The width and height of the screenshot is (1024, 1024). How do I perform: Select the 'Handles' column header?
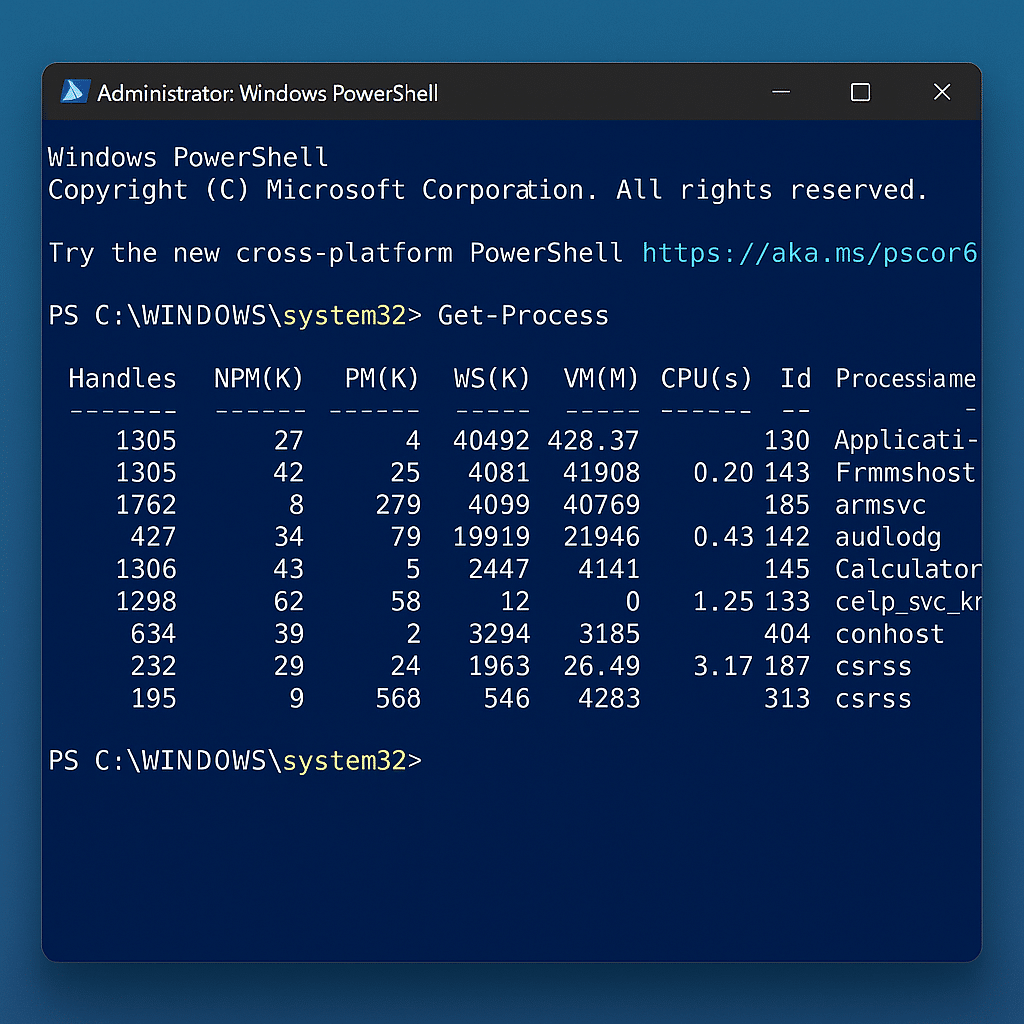[x=122, y=379]
